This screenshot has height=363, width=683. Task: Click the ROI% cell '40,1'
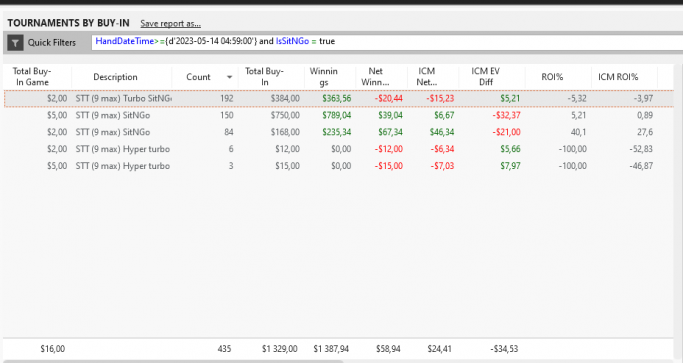coord(578,132)
